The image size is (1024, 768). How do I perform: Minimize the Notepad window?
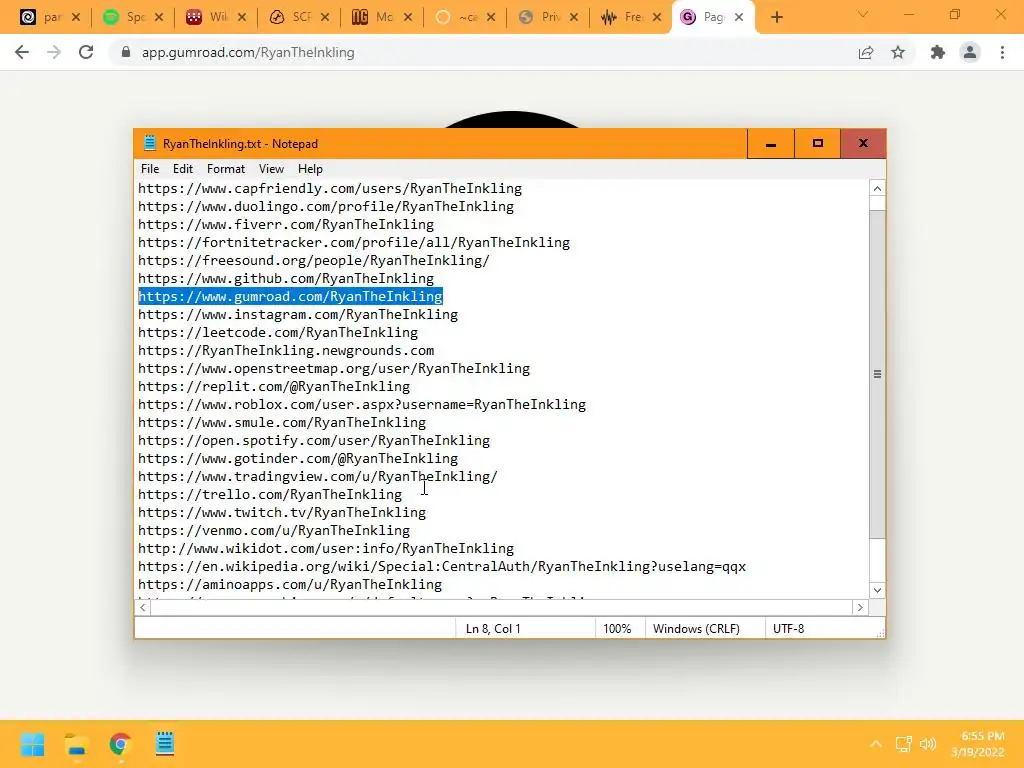click(x=771, y=144)
